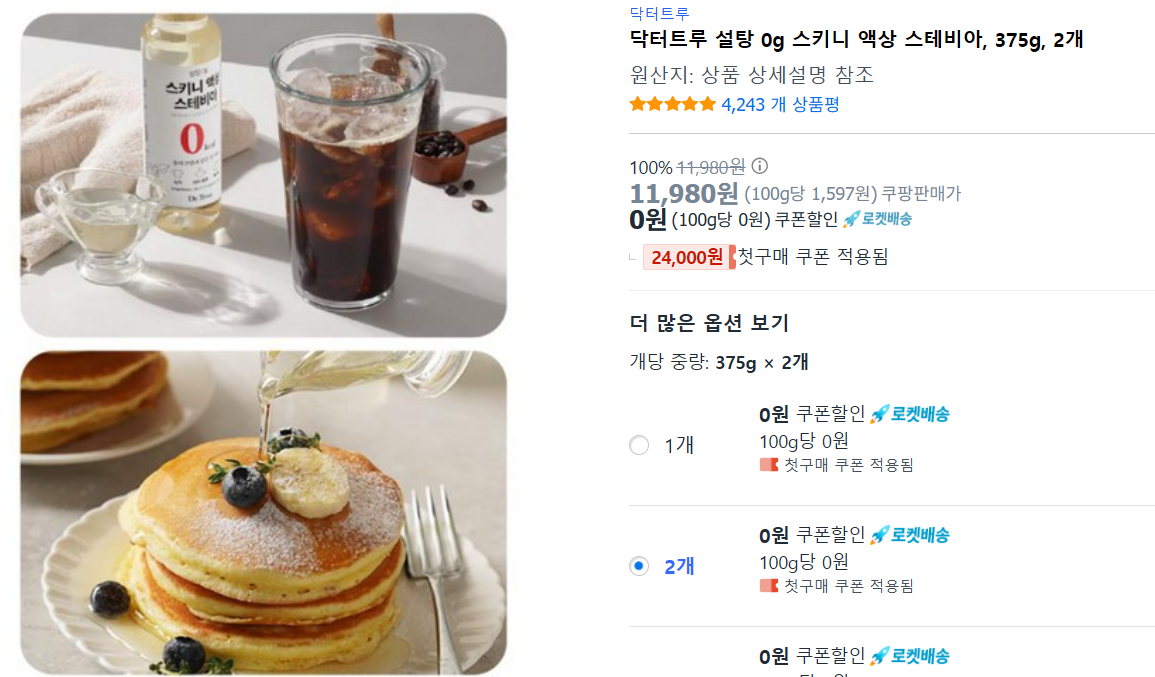Click the 24,000원 coupon badge

[688, 257]
